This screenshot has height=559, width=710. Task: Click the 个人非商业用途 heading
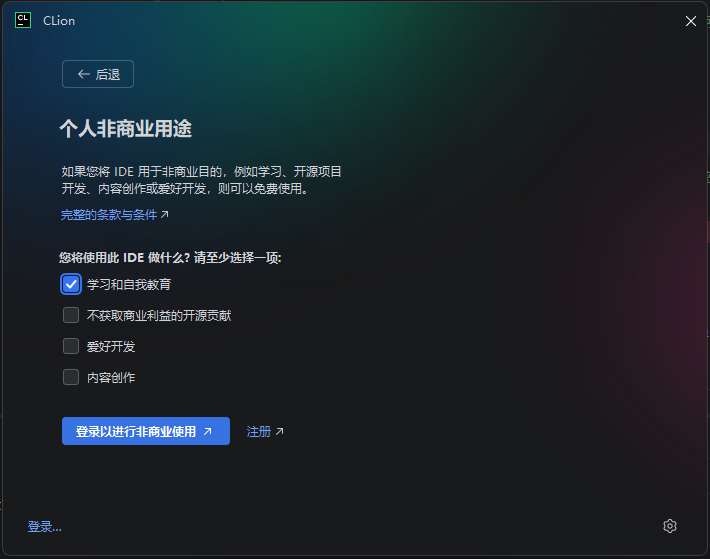[x=125, y=129]
